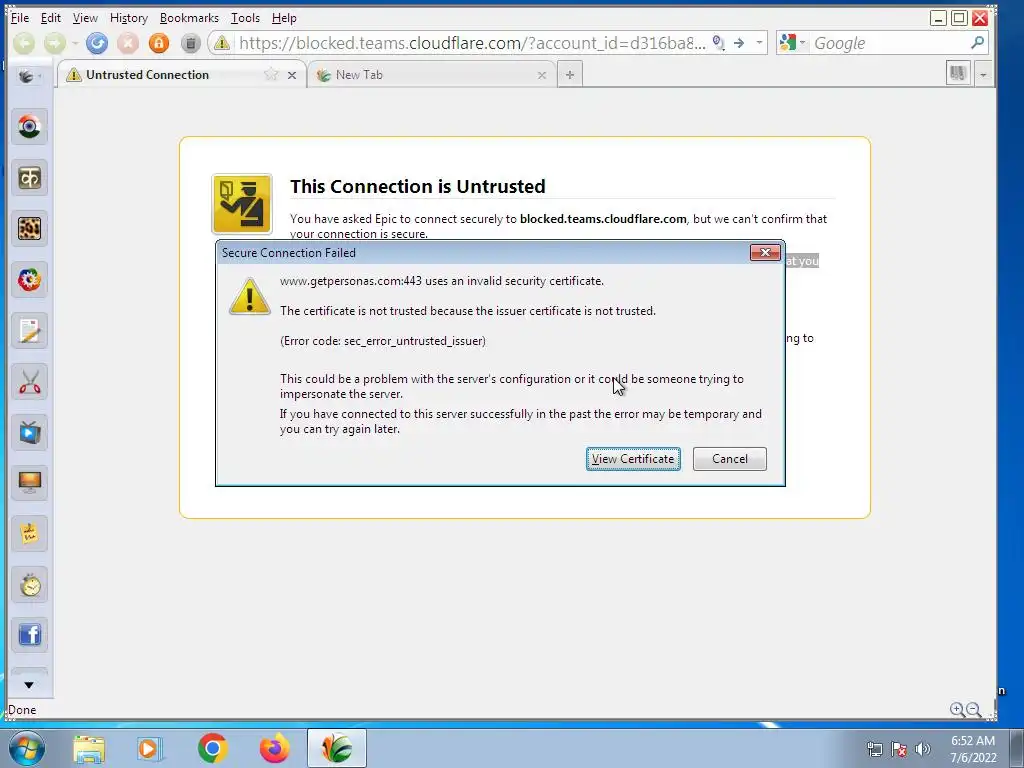Go forward using the Forward arrow button
The width and height of the screenshot is (1024, 768).
click(55, 44)
